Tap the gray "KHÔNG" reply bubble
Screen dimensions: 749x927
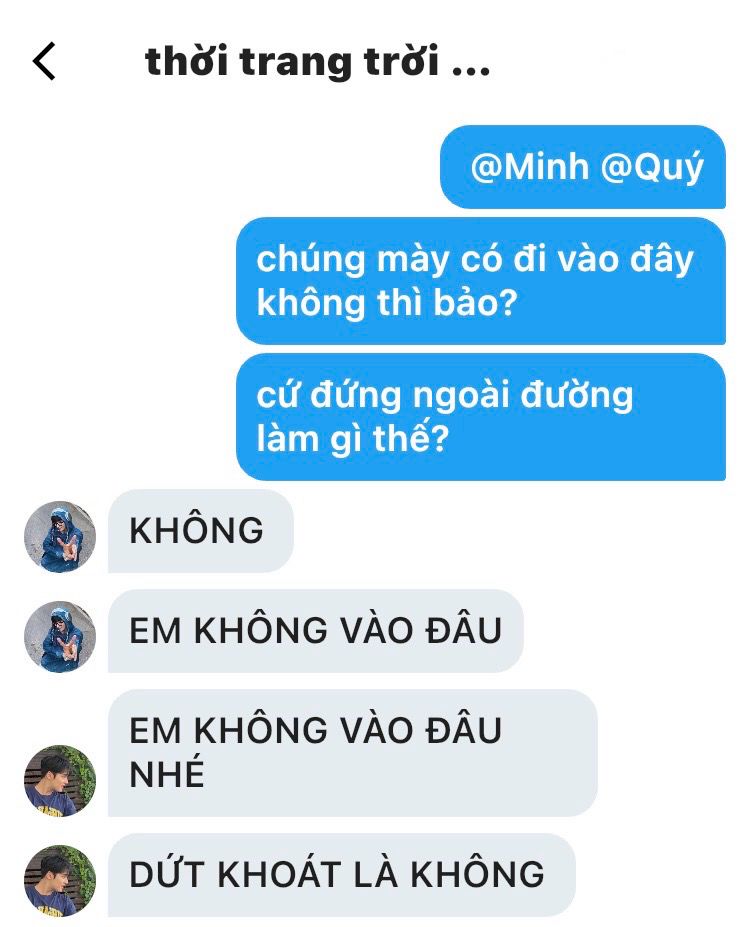(x=200, y=530)
